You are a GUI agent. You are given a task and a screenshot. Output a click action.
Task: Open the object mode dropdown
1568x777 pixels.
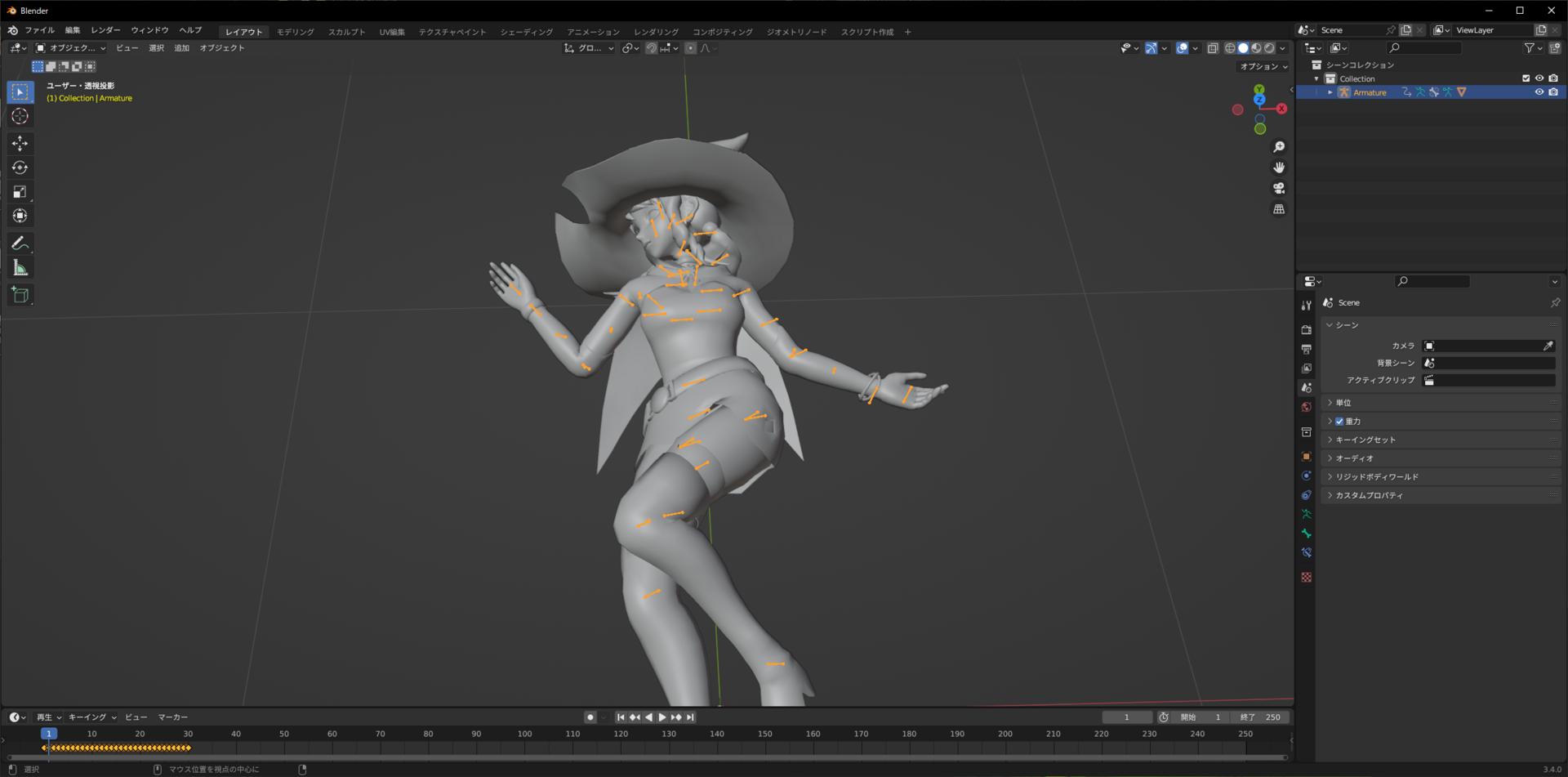(70, 48)
